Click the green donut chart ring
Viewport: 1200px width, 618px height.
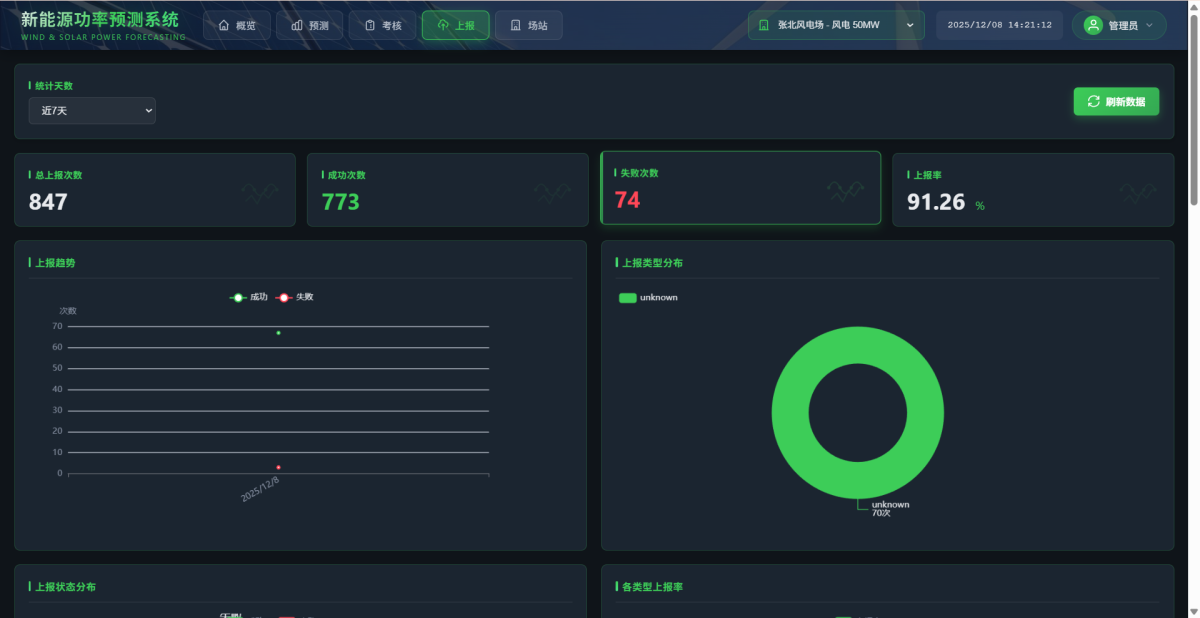(x=790, y=412)
